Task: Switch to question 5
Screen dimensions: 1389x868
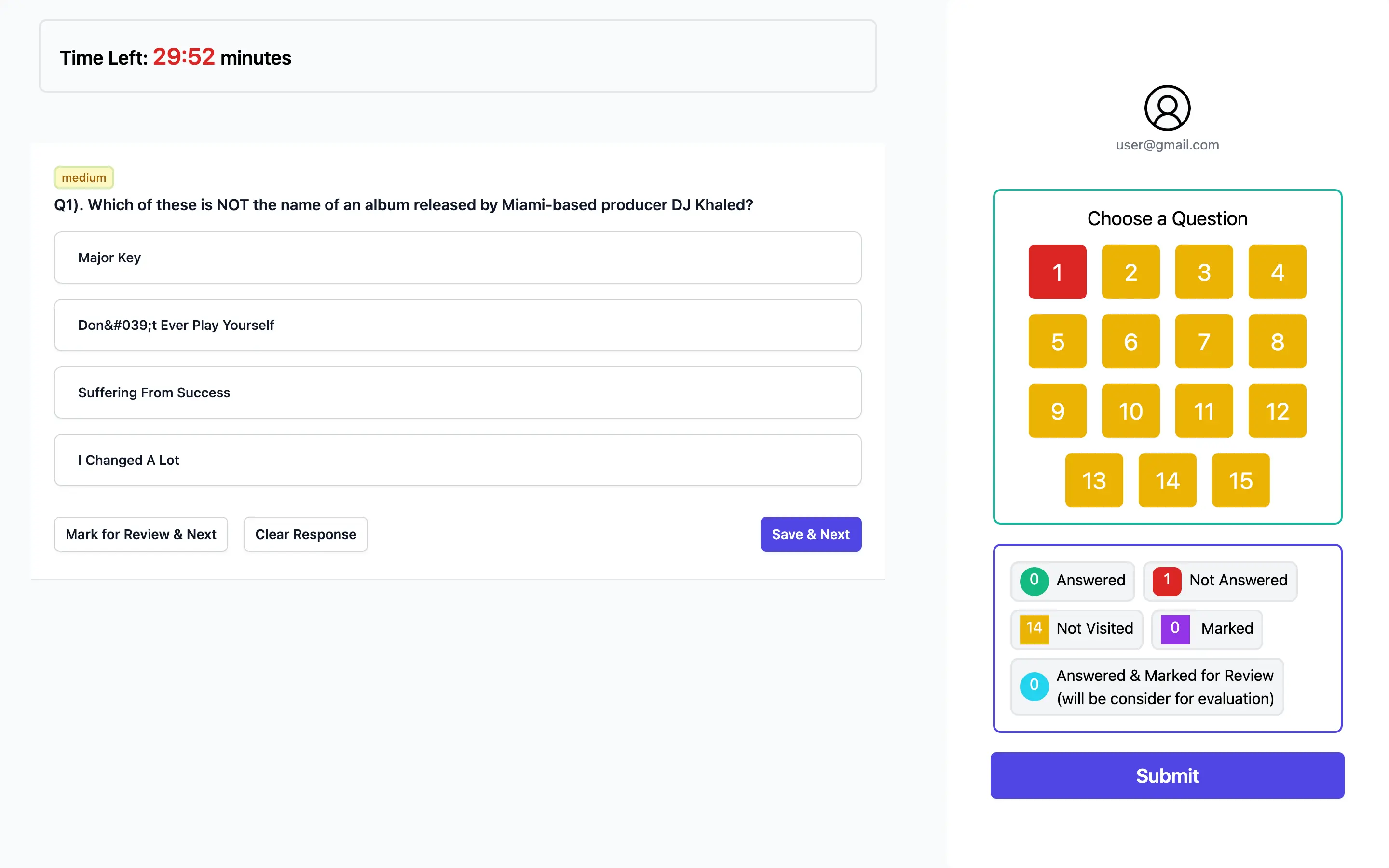Action: tap(1057, 341)
